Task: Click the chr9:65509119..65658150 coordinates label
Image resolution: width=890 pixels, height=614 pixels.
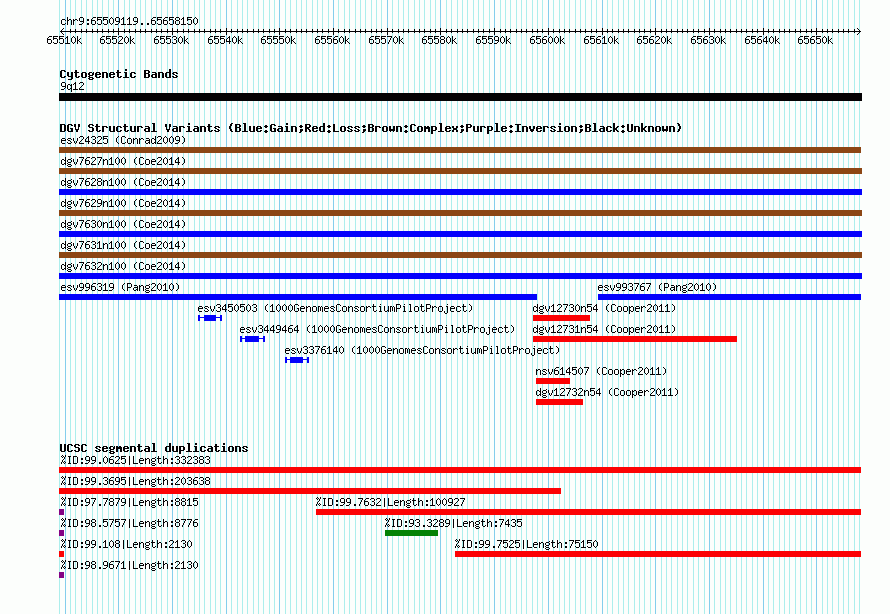Action: [x=129, y=21]
